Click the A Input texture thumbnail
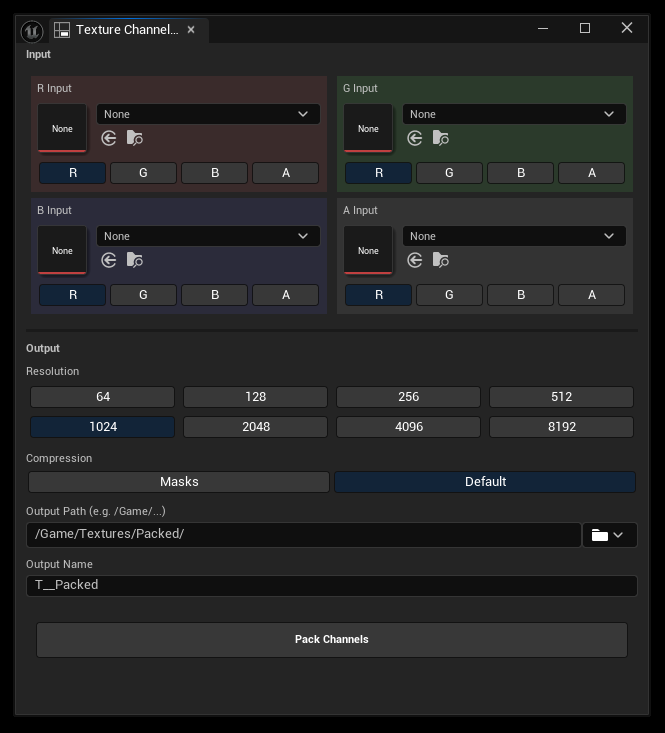Viewport: 665px width, 733px height. 368,250
